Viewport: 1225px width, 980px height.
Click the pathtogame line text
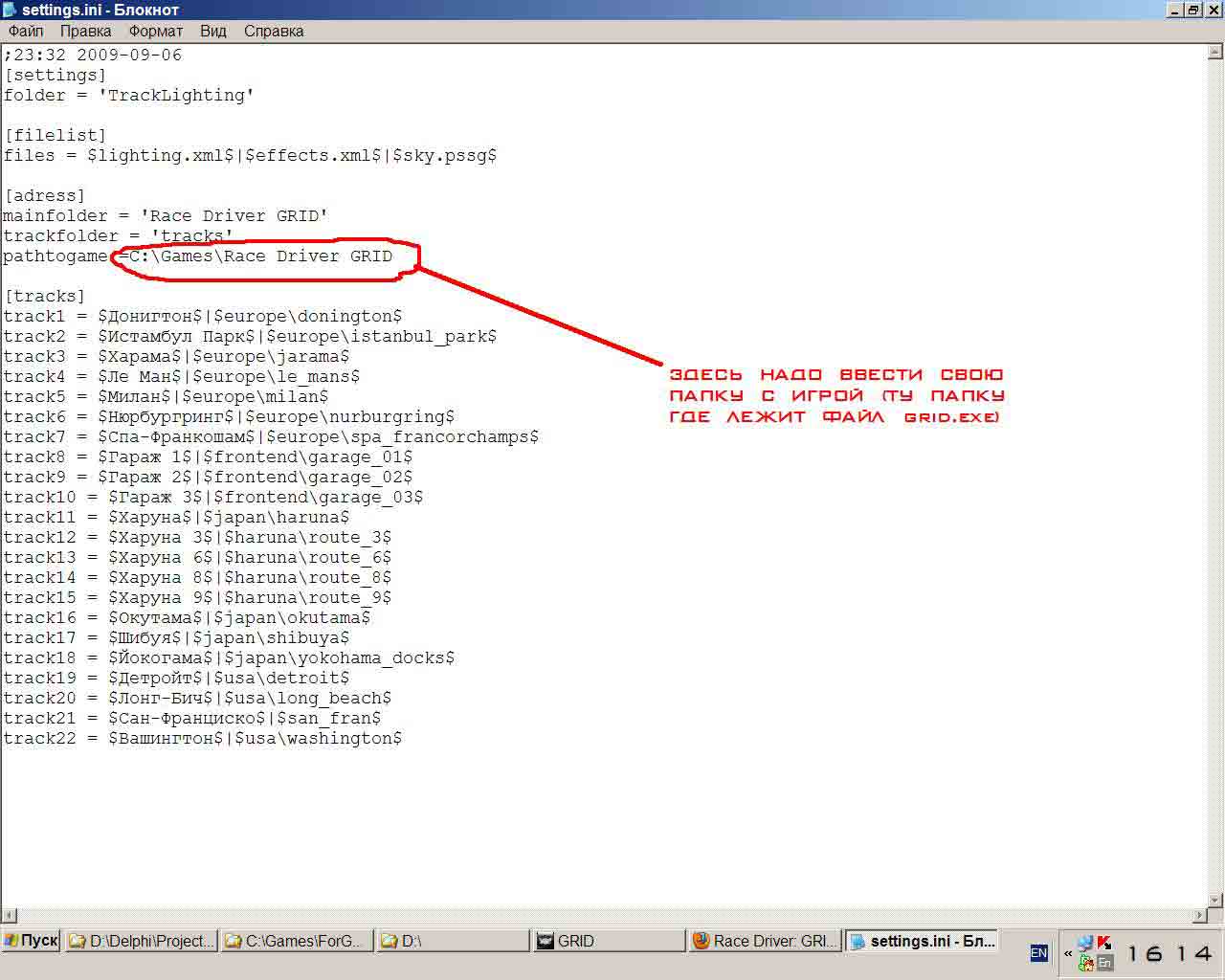(197, 256)
